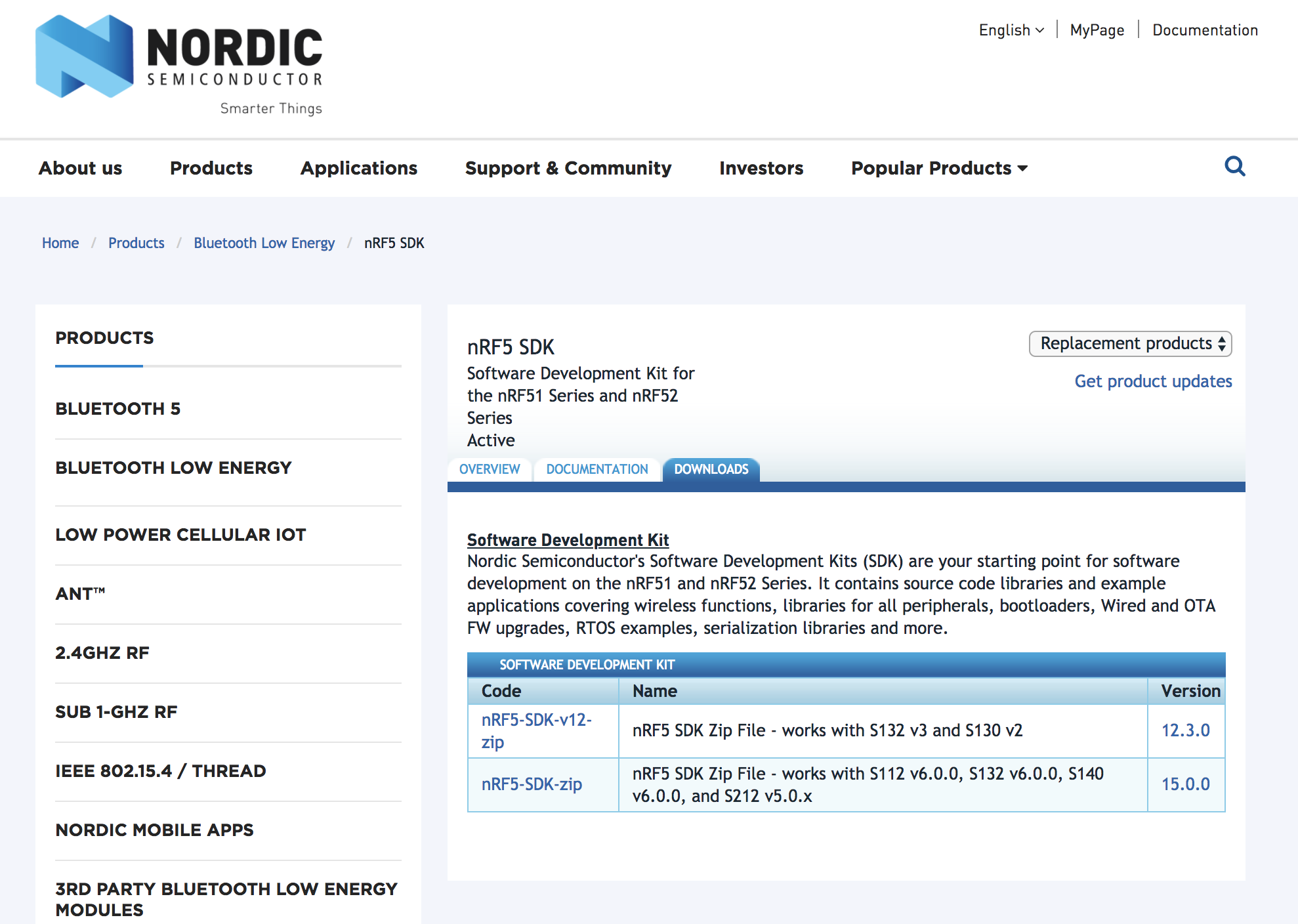Open the English language dropdown
Image resolution: width=1298 pixels, height=924 pixels.
tap(1011, 30)
